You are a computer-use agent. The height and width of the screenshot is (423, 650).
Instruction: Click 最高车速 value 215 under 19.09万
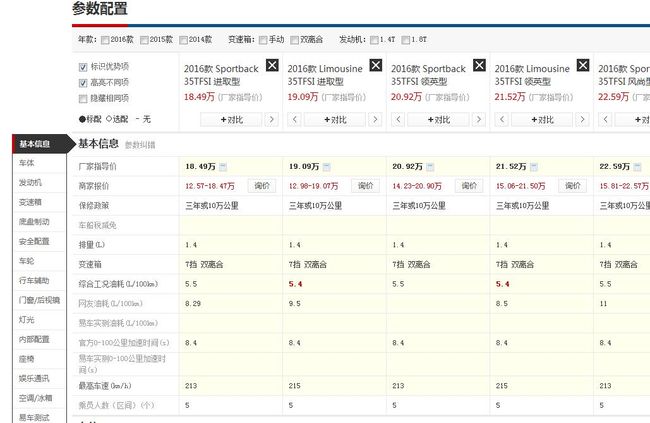click(x=294, y=386)
